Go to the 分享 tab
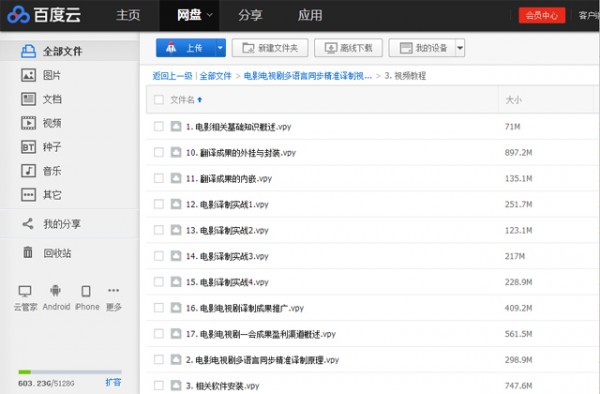Image resolution: width=600 pixels, height=394 pixels. pyautogui.click(x=250, y=15)
